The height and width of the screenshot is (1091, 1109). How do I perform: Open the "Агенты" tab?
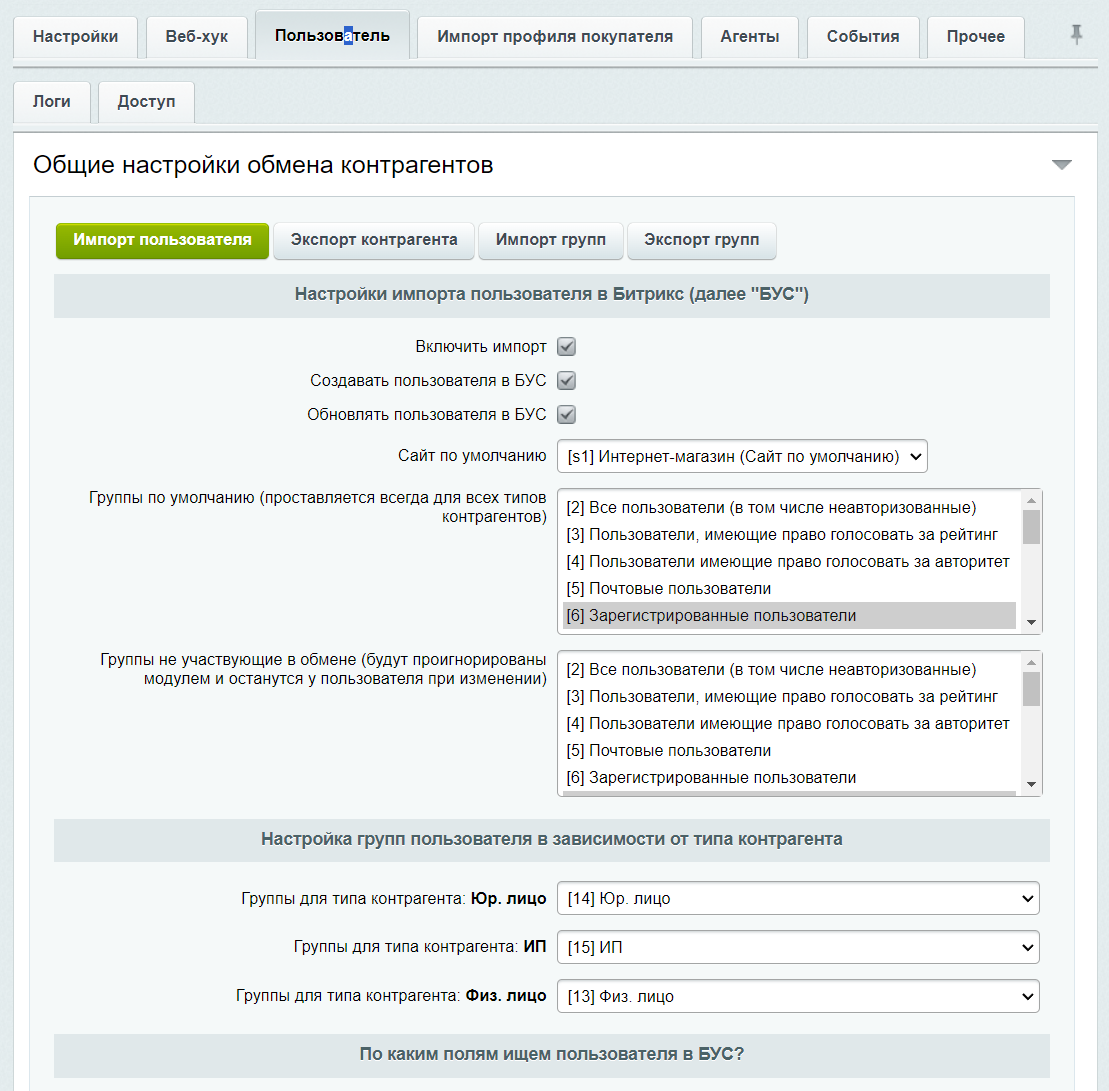pos(749,36)
